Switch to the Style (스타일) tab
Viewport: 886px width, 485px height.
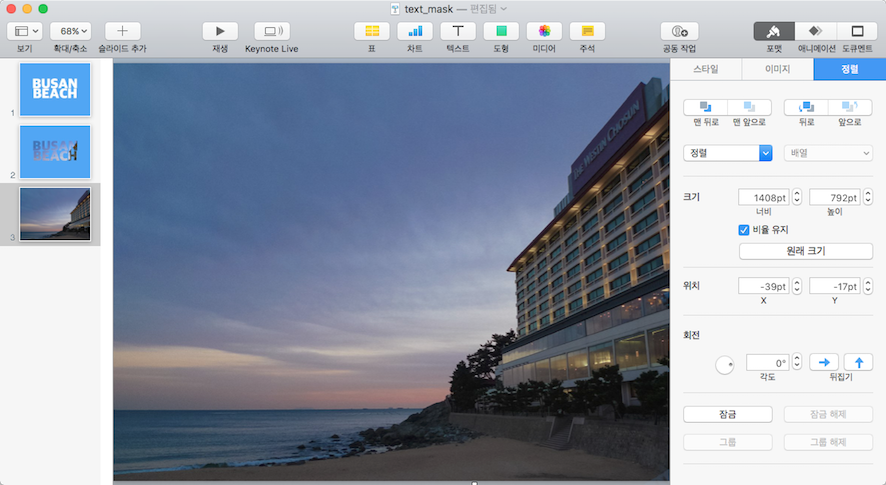[x=706, y=69]
